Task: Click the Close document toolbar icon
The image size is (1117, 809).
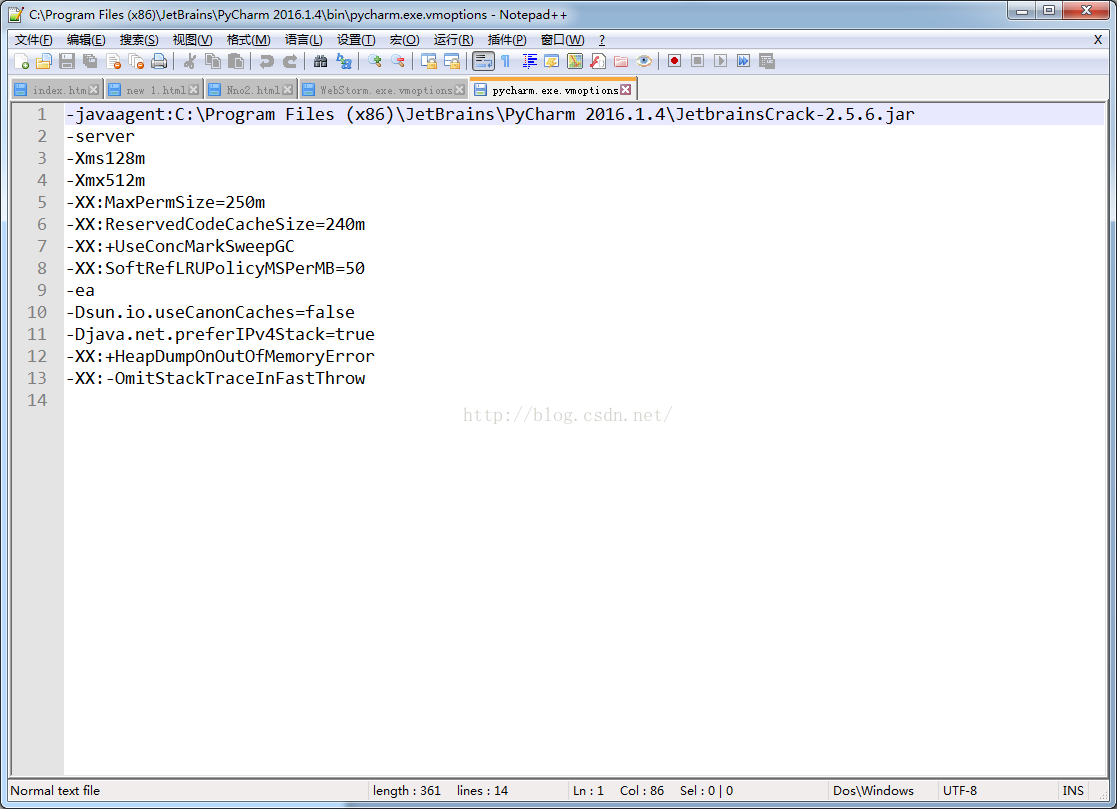Action: pyautogui.click(x=113, y=62)
